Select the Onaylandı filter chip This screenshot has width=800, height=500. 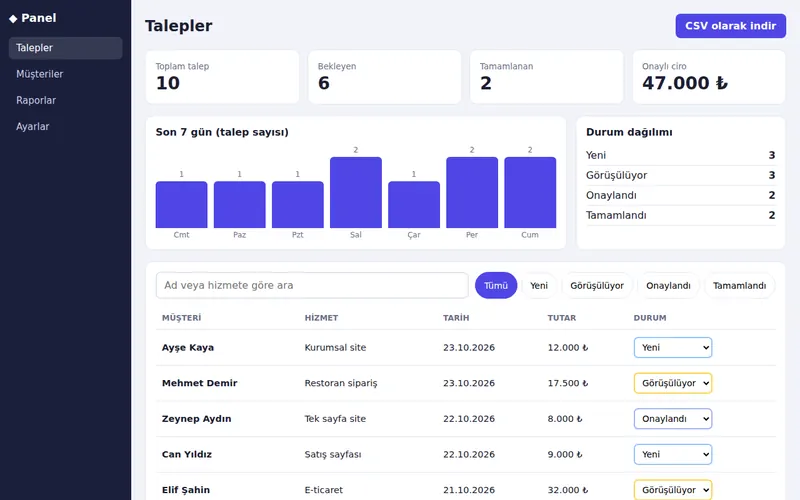[x=668, y=286]
